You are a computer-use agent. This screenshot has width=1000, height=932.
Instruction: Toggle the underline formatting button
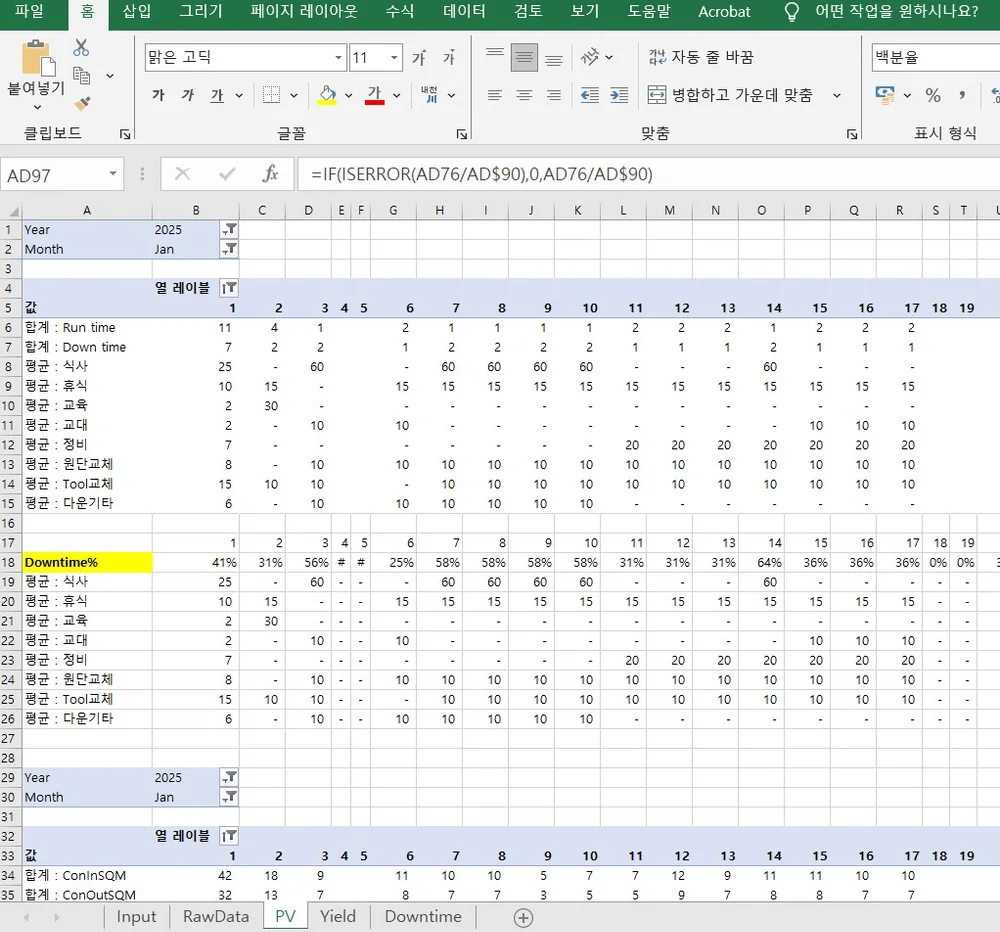point(217,95)
